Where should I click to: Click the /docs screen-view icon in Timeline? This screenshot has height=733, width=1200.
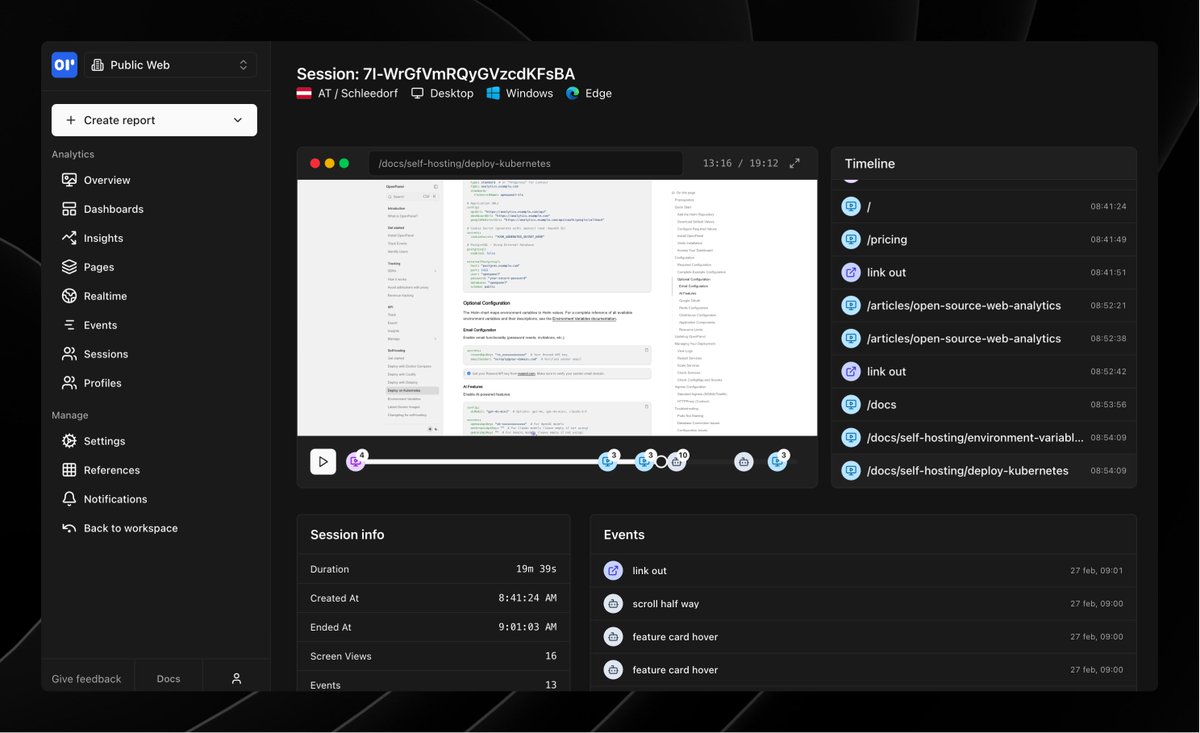[x=851, y=404]
